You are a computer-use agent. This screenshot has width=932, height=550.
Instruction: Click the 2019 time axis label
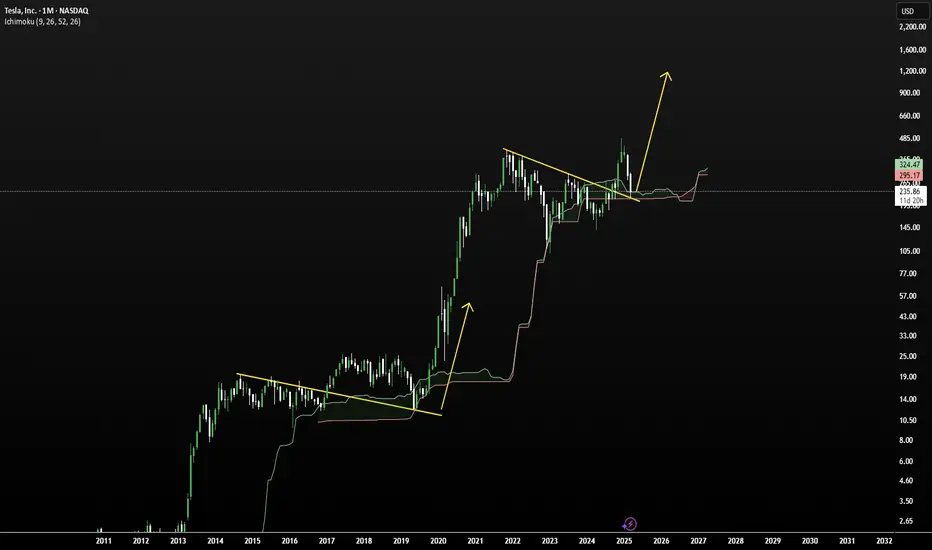(401, 541)
